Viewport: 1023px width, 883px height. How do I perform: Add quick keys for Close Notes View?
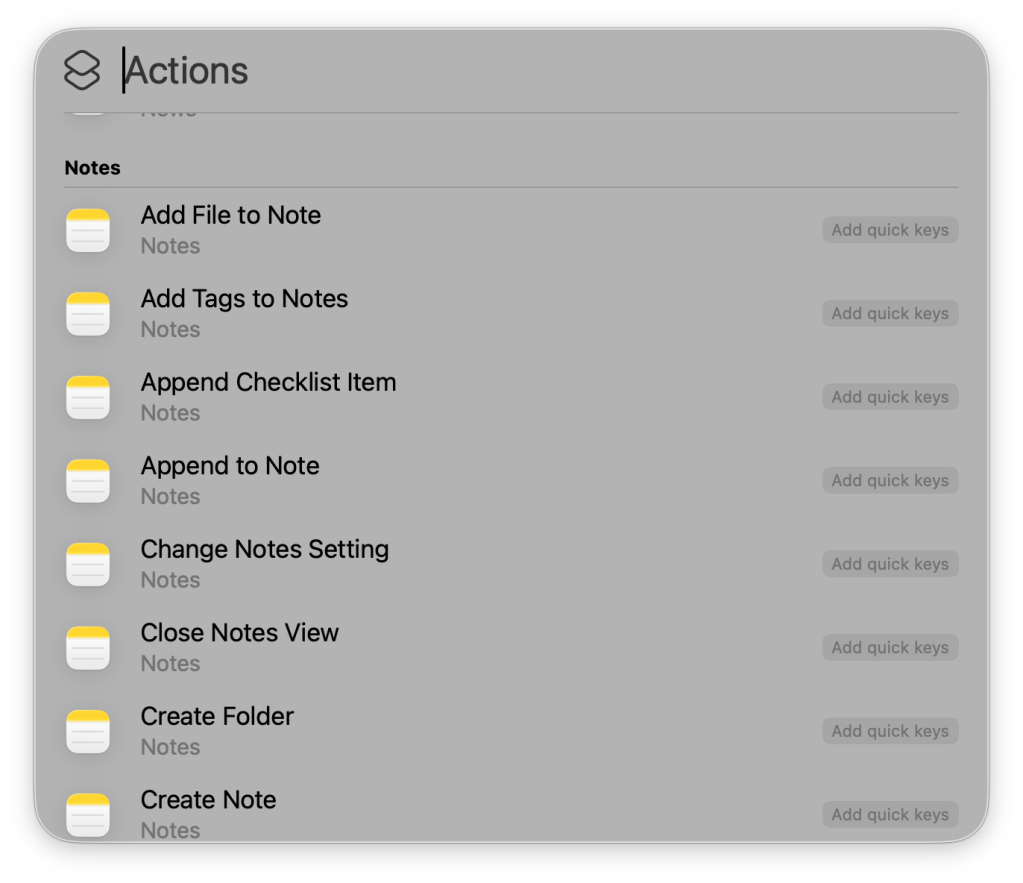pyautogui.click(x=889, y=648)
